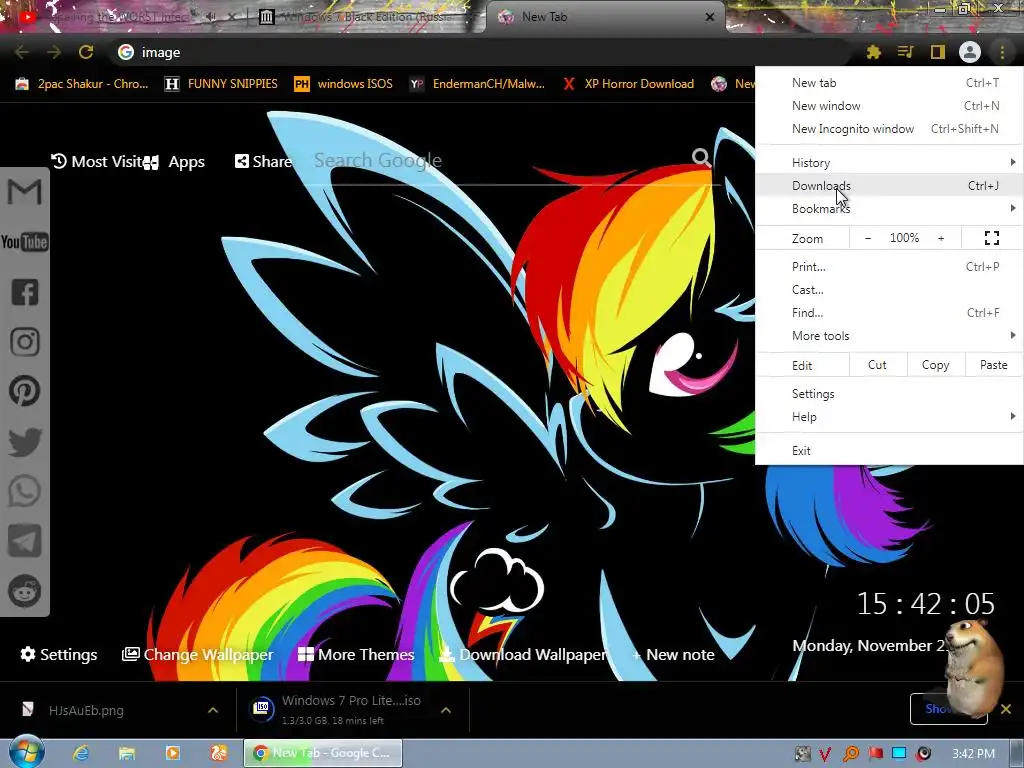Open Telegram from the left sidebar
1024x768 pixels.
[x=25, y=541]
